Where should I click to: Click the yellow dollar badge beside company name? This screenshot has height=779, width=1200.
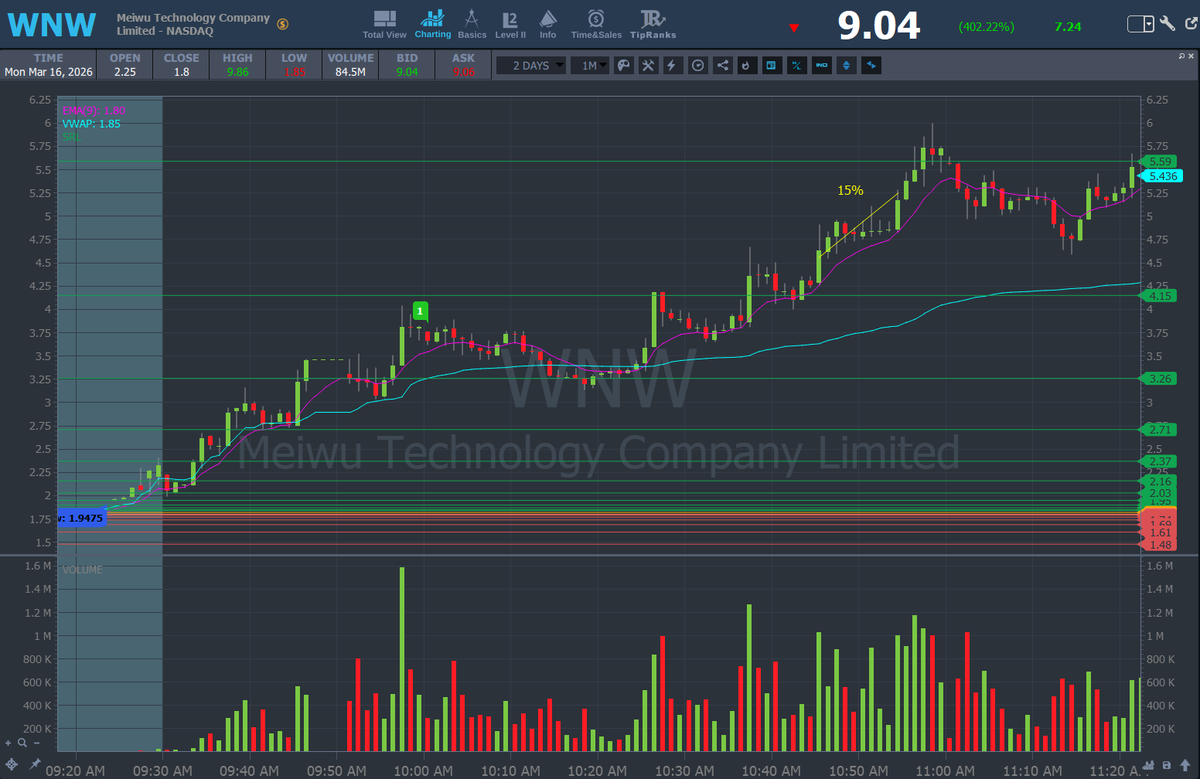pos(283,24)
